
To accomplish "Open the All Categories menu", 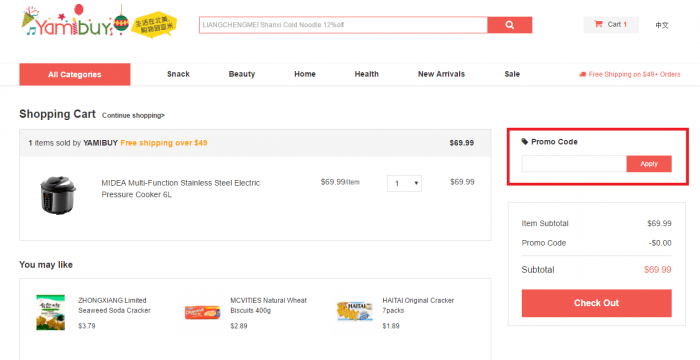I will tap(75, 75).
